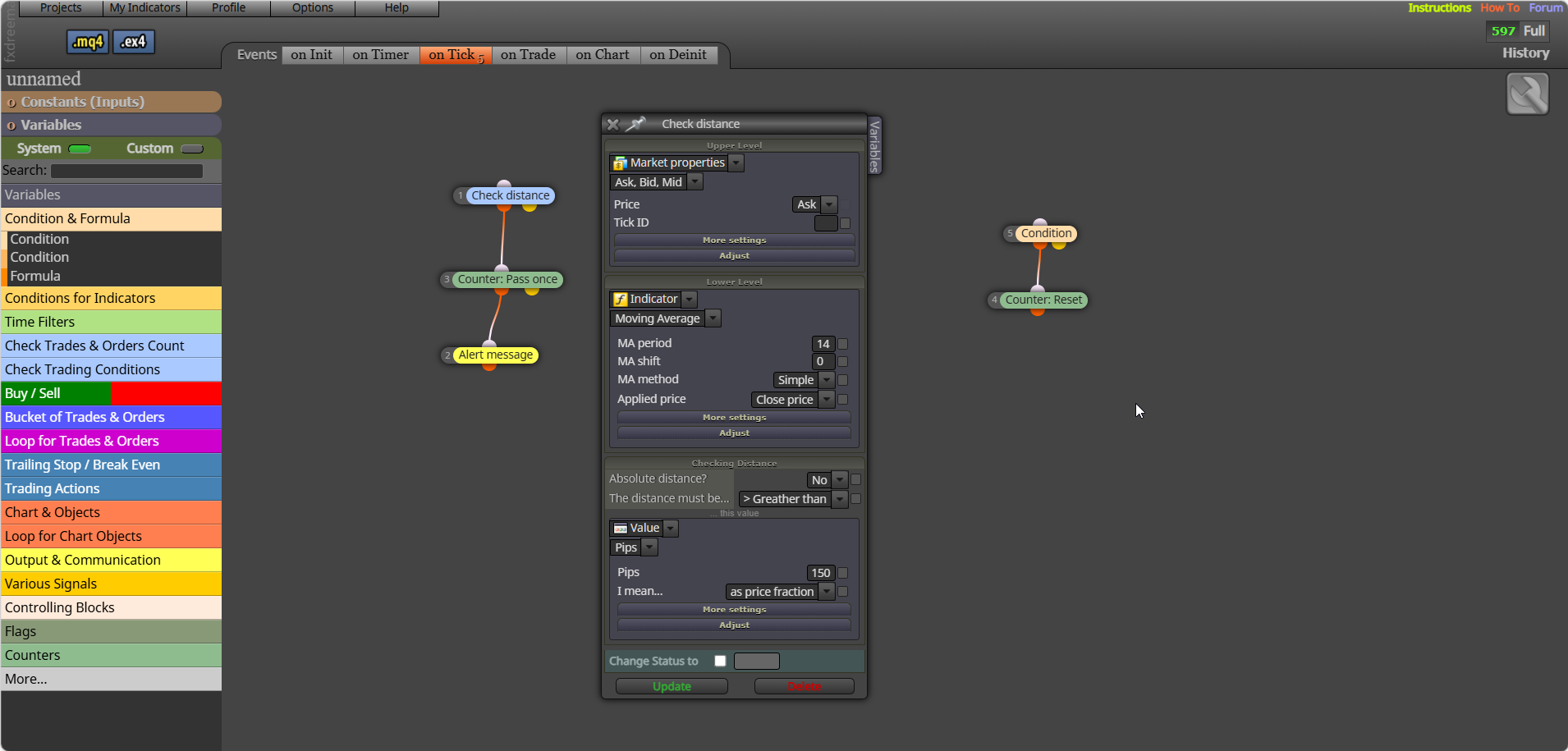The width and height of the screenshot is (1568, 751).
Task: Select the Check distance block node
Action: (x=510, y=195)
